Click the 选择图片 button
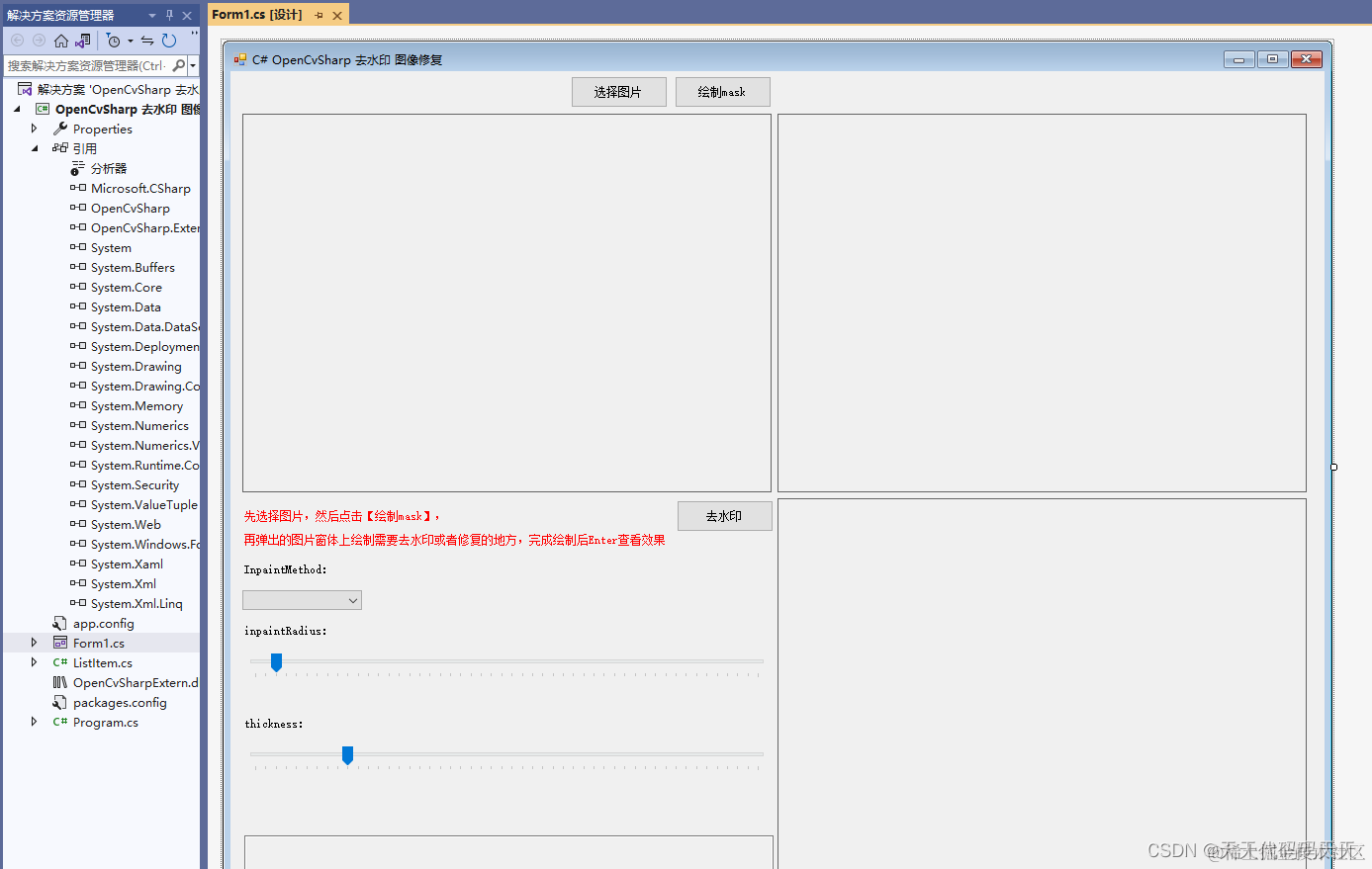Image resolution: width=1372 pixels, height=869 pixels. pos(619,92)
